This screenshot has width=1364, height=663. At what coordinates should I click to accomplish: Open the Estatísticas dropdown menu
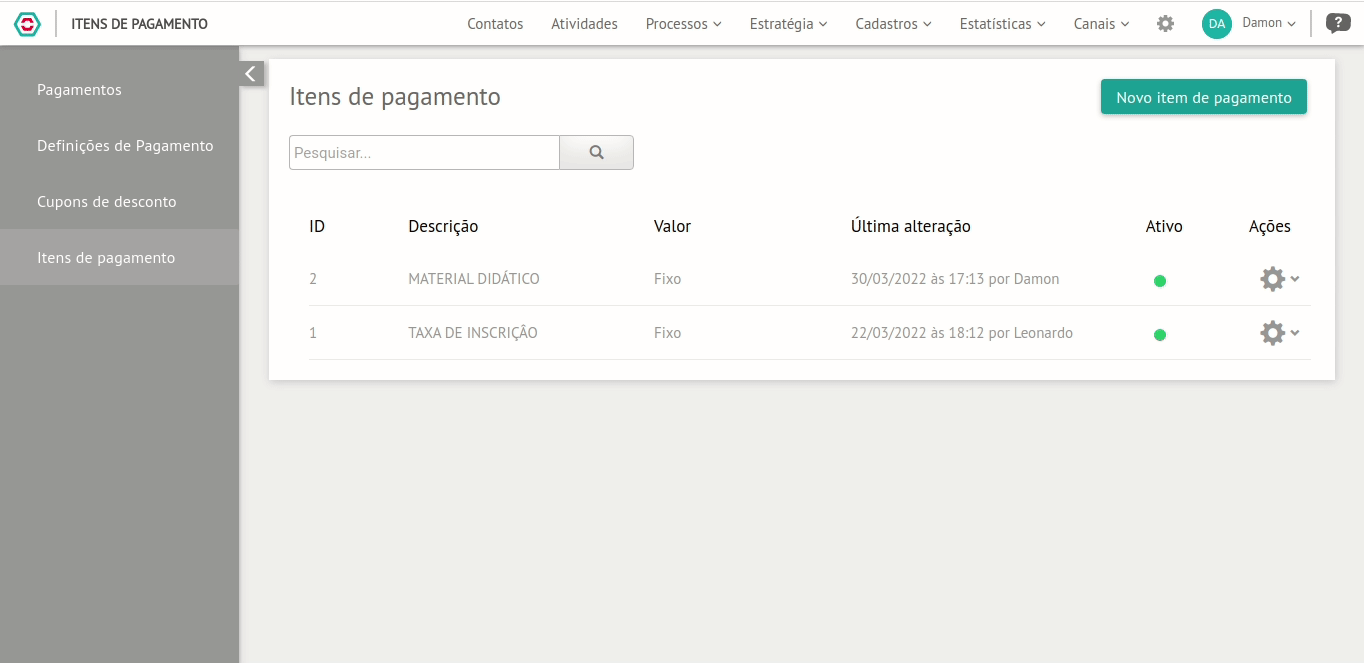(1002, 23)
